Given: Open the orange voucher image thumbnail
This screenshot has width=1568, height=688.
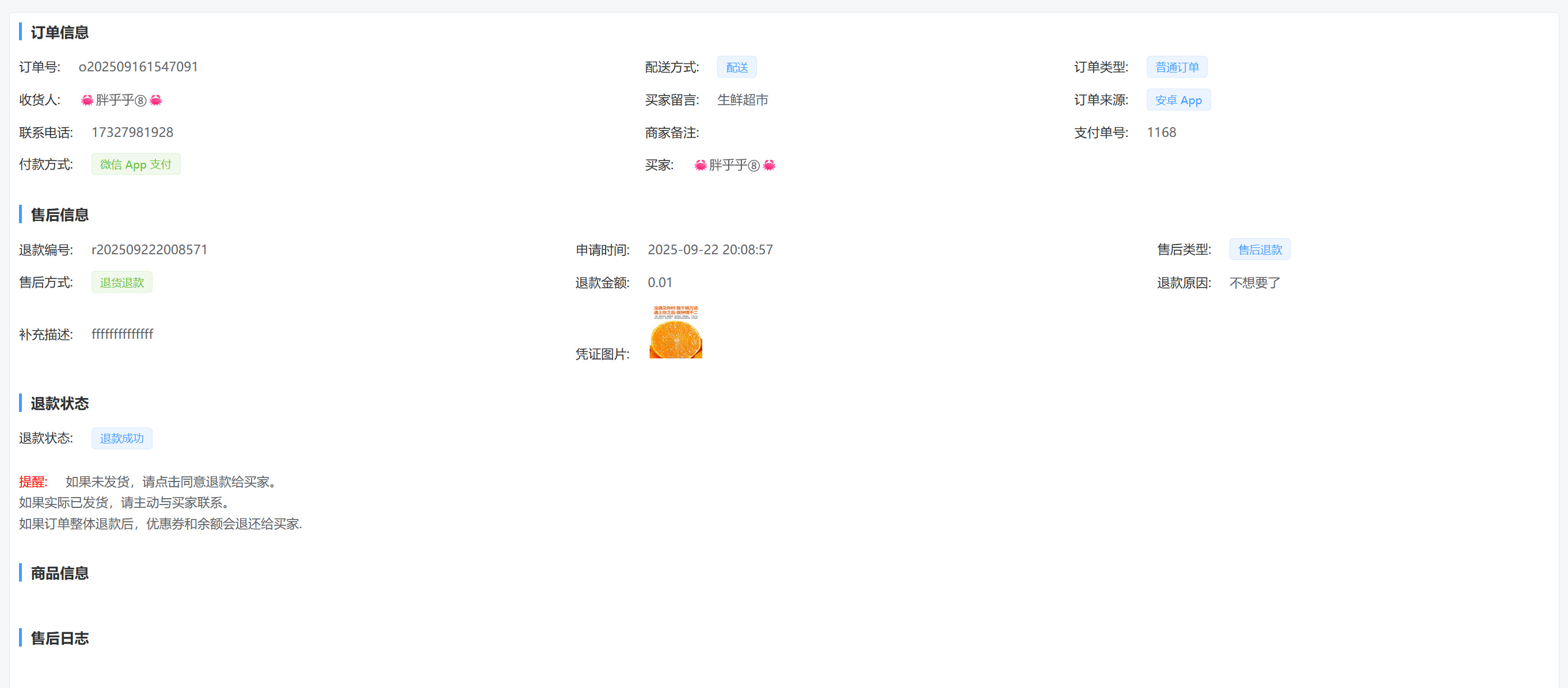Looking at the screenshot, I should click(x=675, y=332).
